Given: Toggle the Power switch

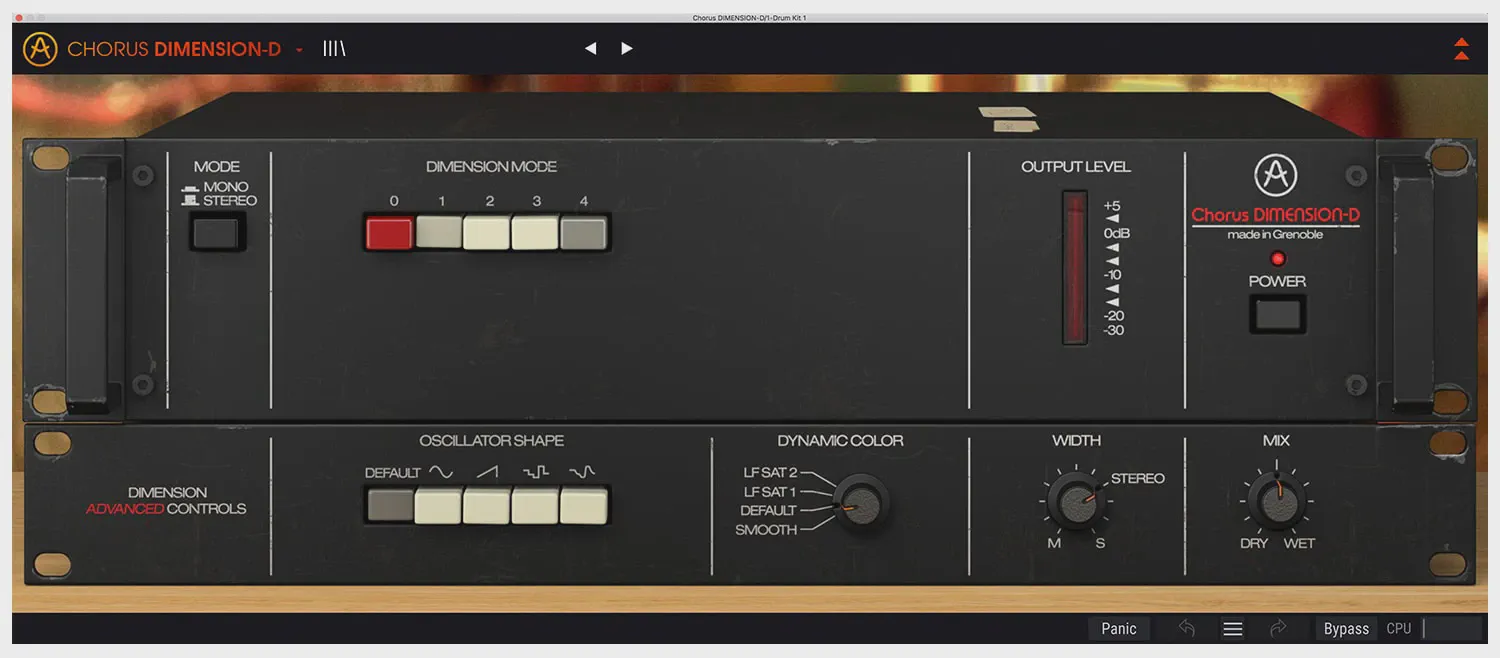Looking at the screenshot, I should click(1277, 315).
